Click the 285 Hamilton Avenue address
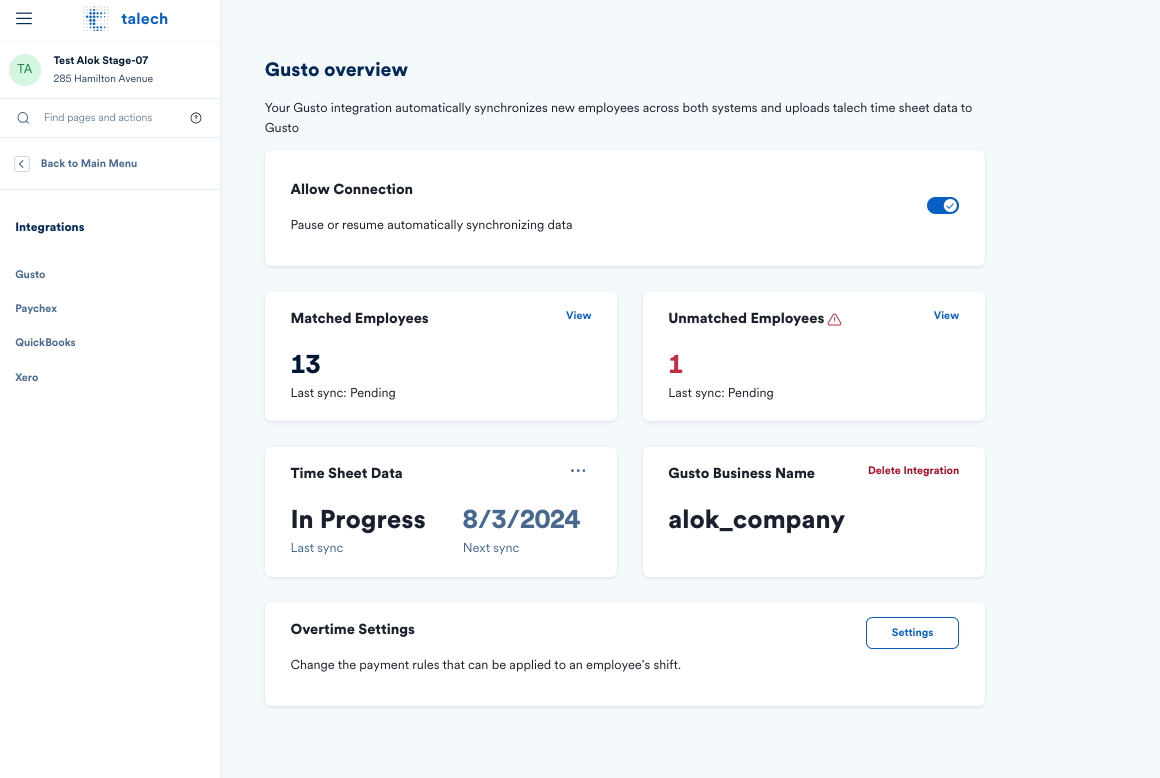 103,78
